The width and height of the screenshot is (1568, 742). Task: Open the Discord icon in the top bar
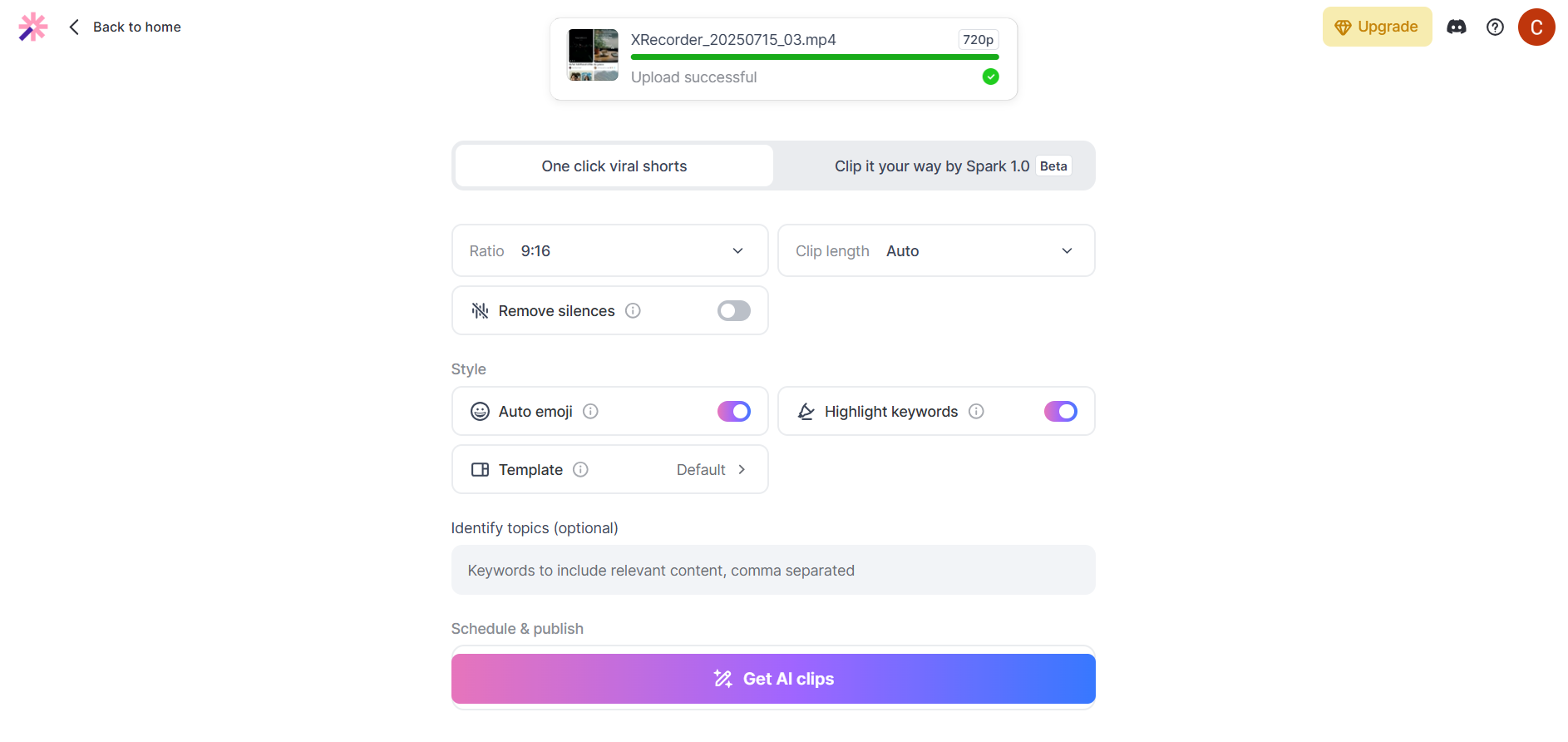[1457, 27]
